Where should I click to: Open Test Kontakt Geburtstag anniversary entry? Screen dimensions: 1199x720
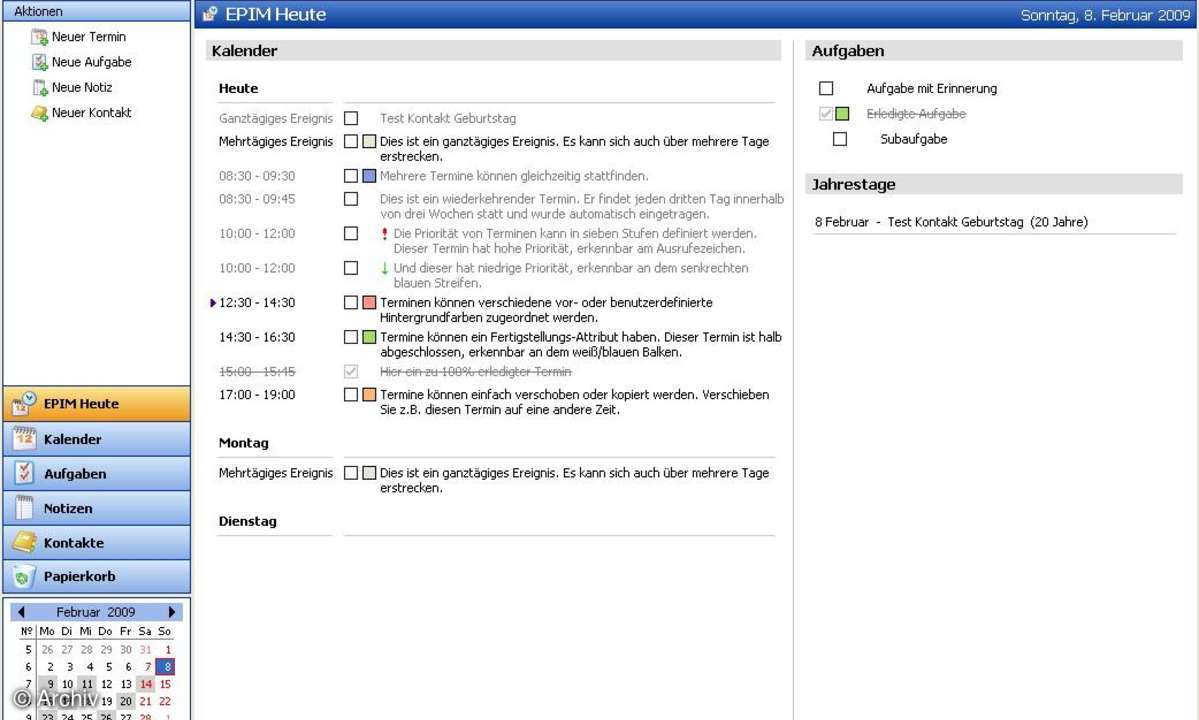point(951,222)
